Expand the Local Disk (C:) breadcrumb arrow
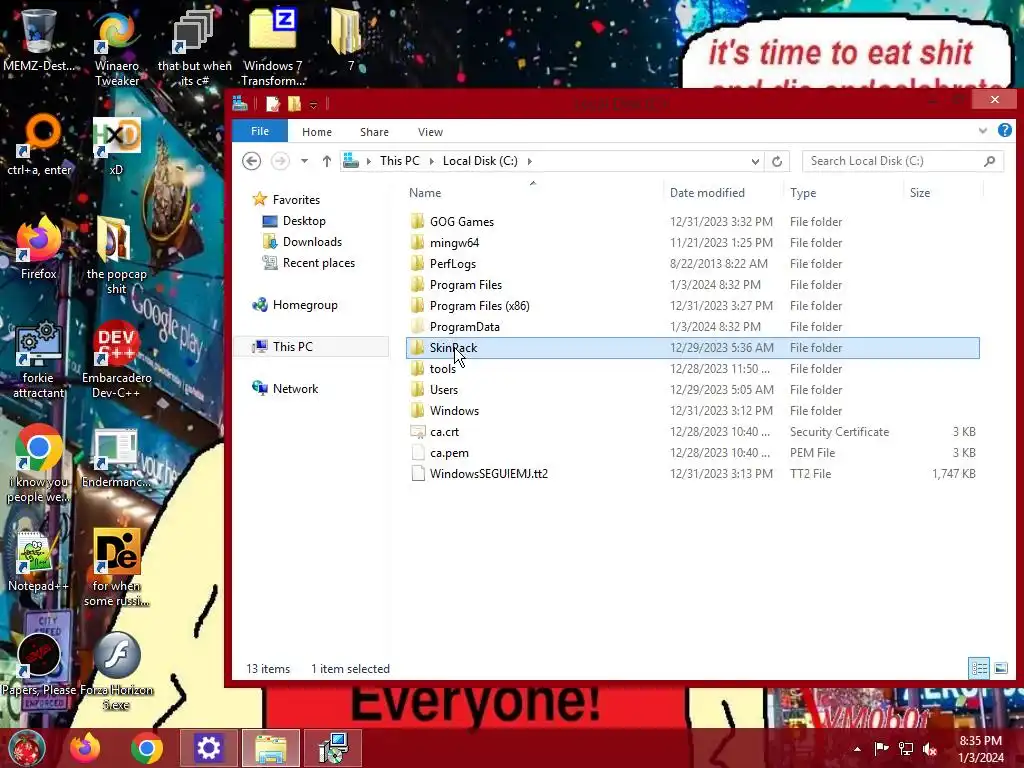Viewport: 1024px width, 768px height. pyautogui.click(x=530, y=161)
